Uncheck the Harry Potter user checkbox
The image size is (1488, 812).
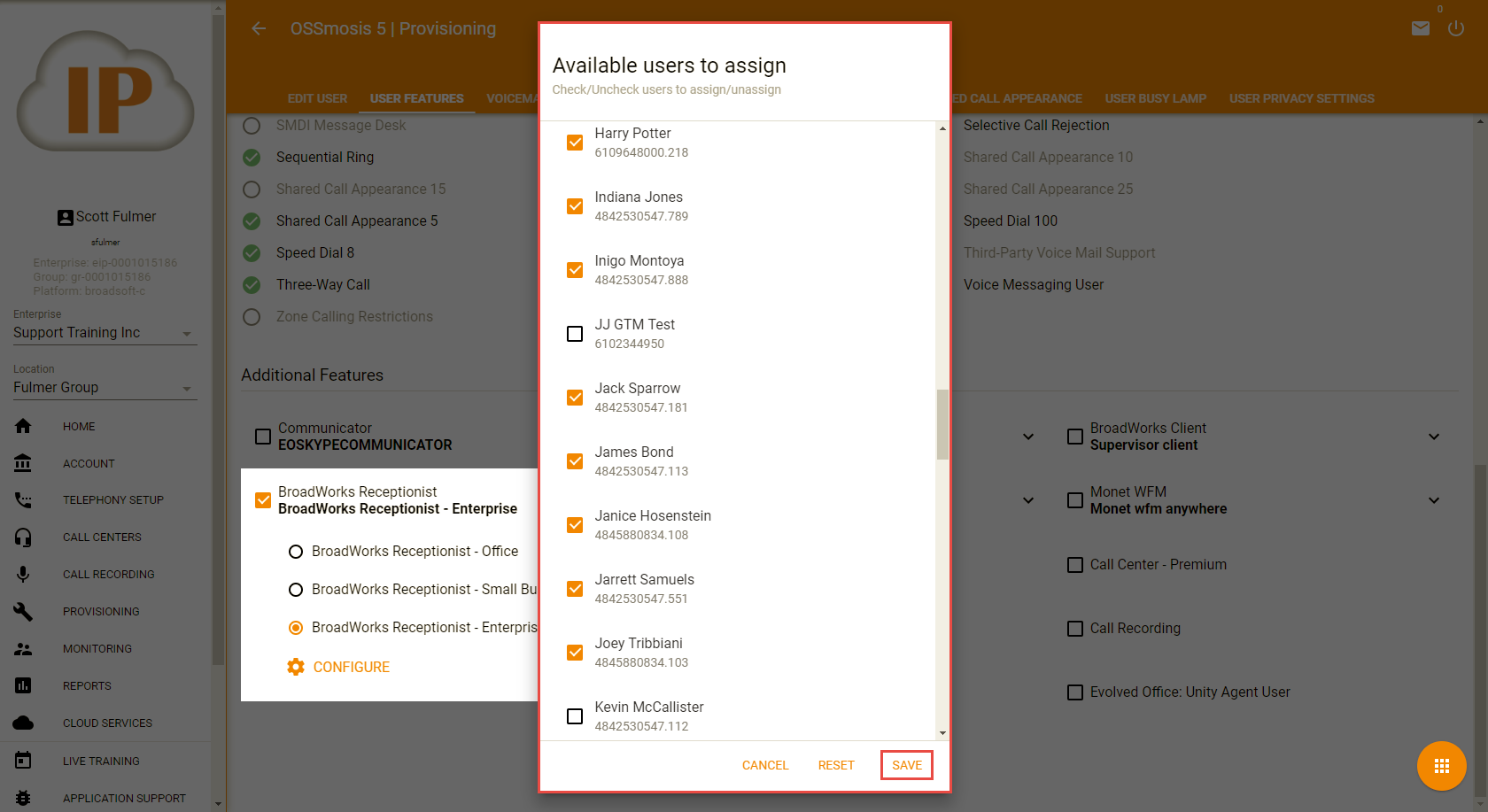575,143
